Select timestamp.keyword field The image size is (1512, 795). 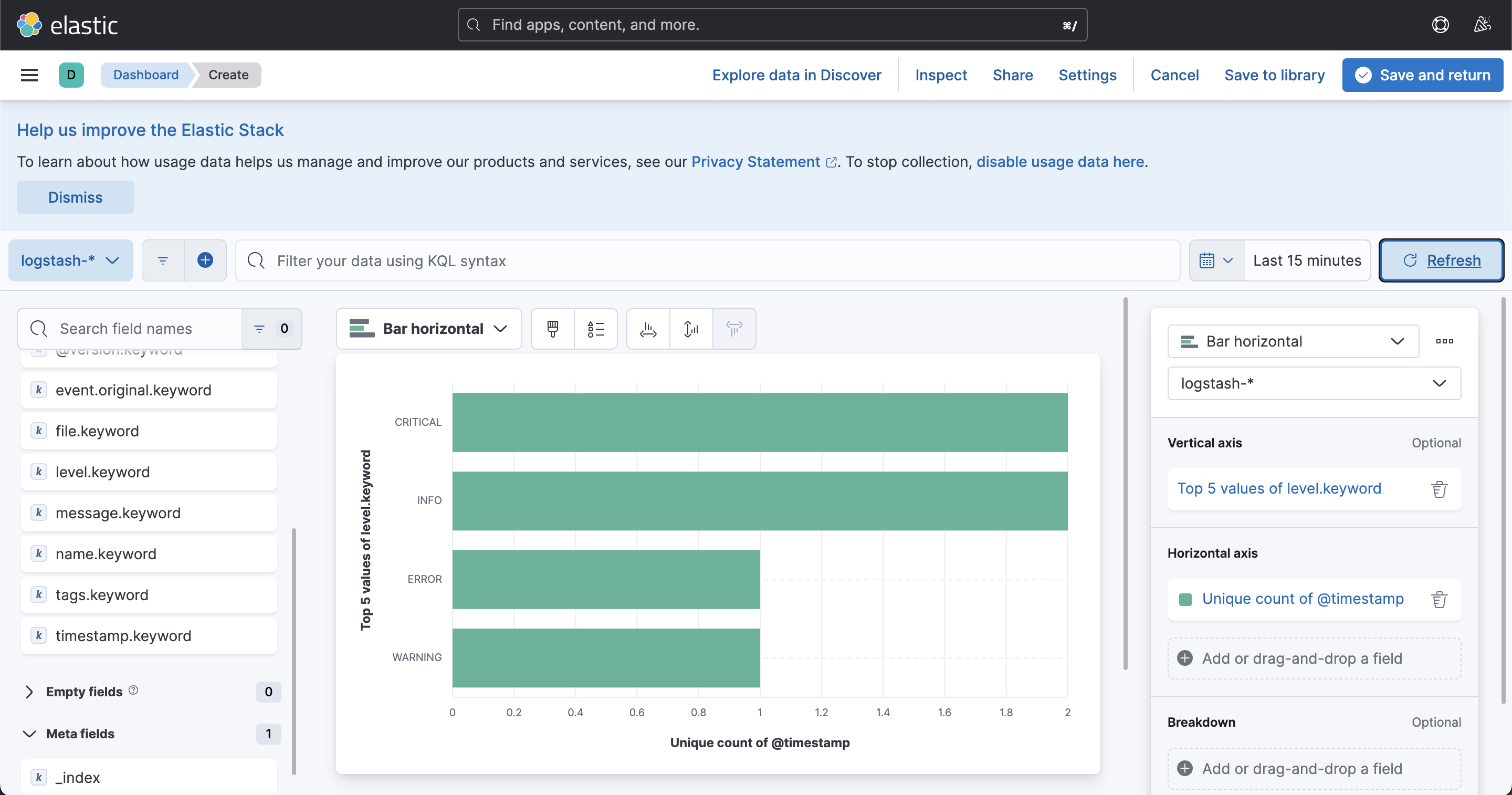tap(149, 635)
